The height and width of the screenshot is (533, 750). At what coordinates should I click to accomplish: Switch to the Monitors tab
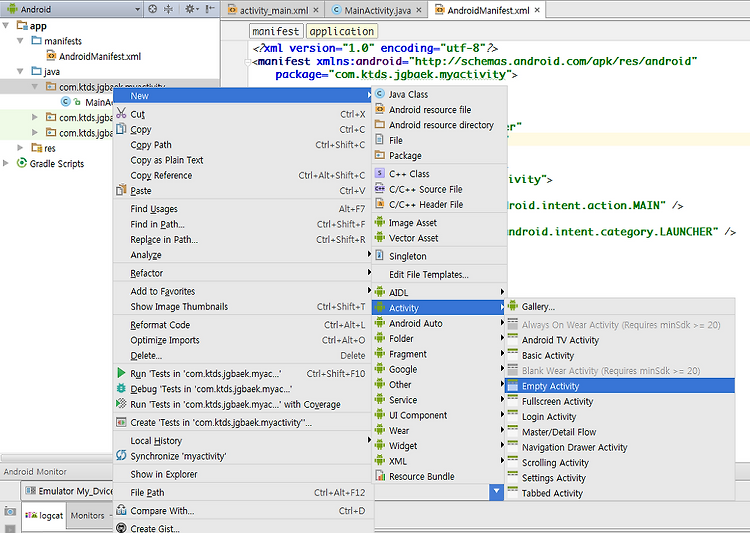[88, 515]
